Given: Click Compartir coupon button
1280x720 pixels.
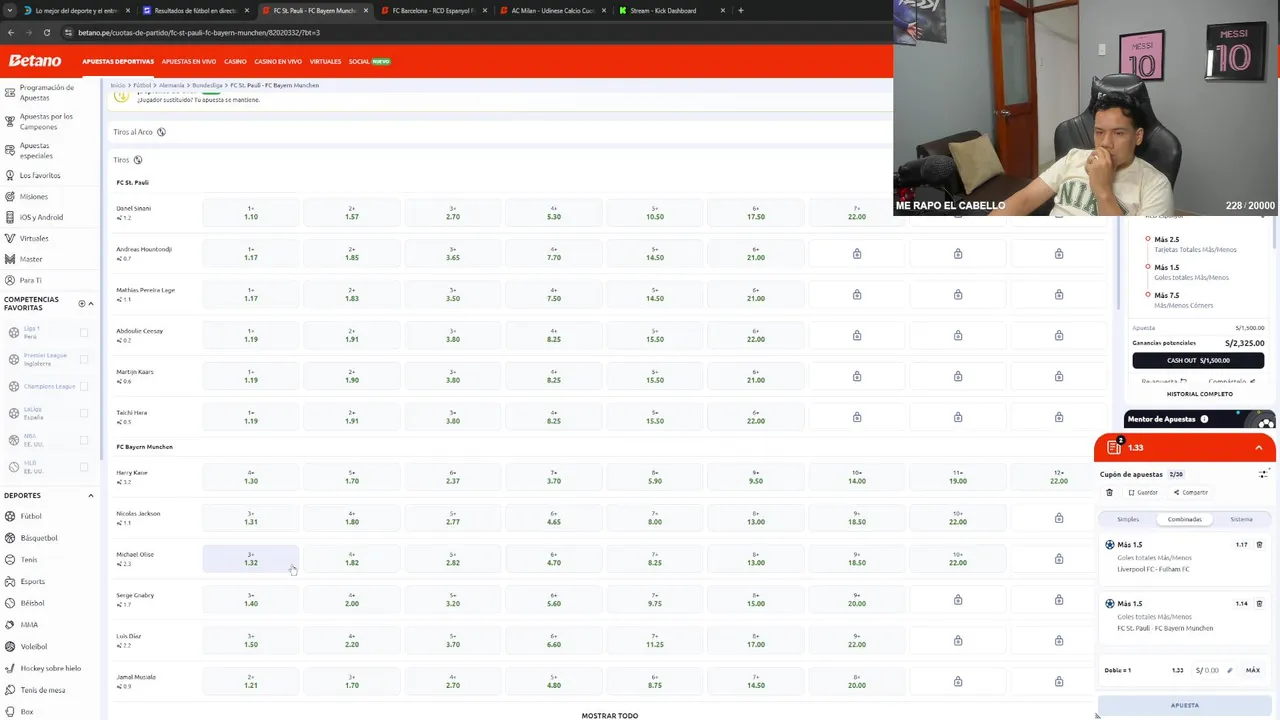Looking at the screenshot, I should (1191, 492).
